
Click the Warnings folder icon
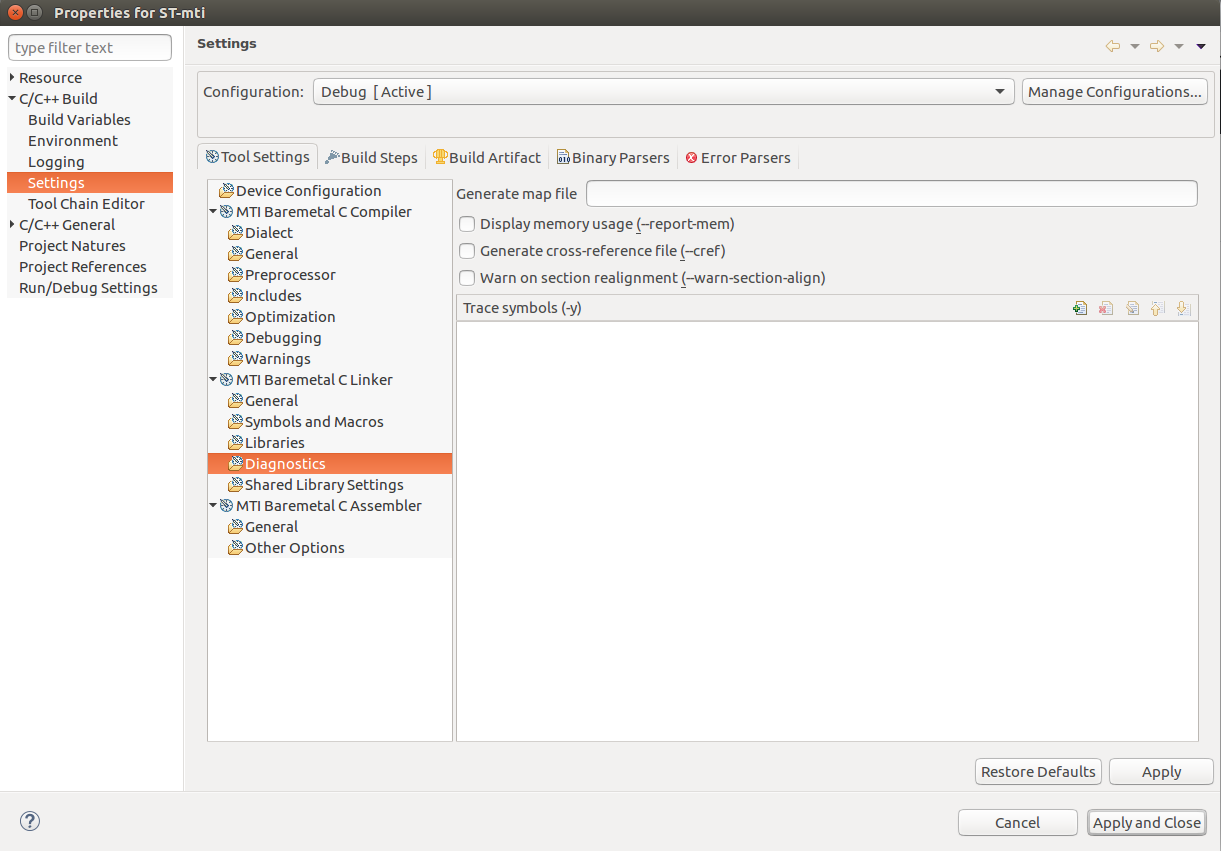(x=235, y=359)
